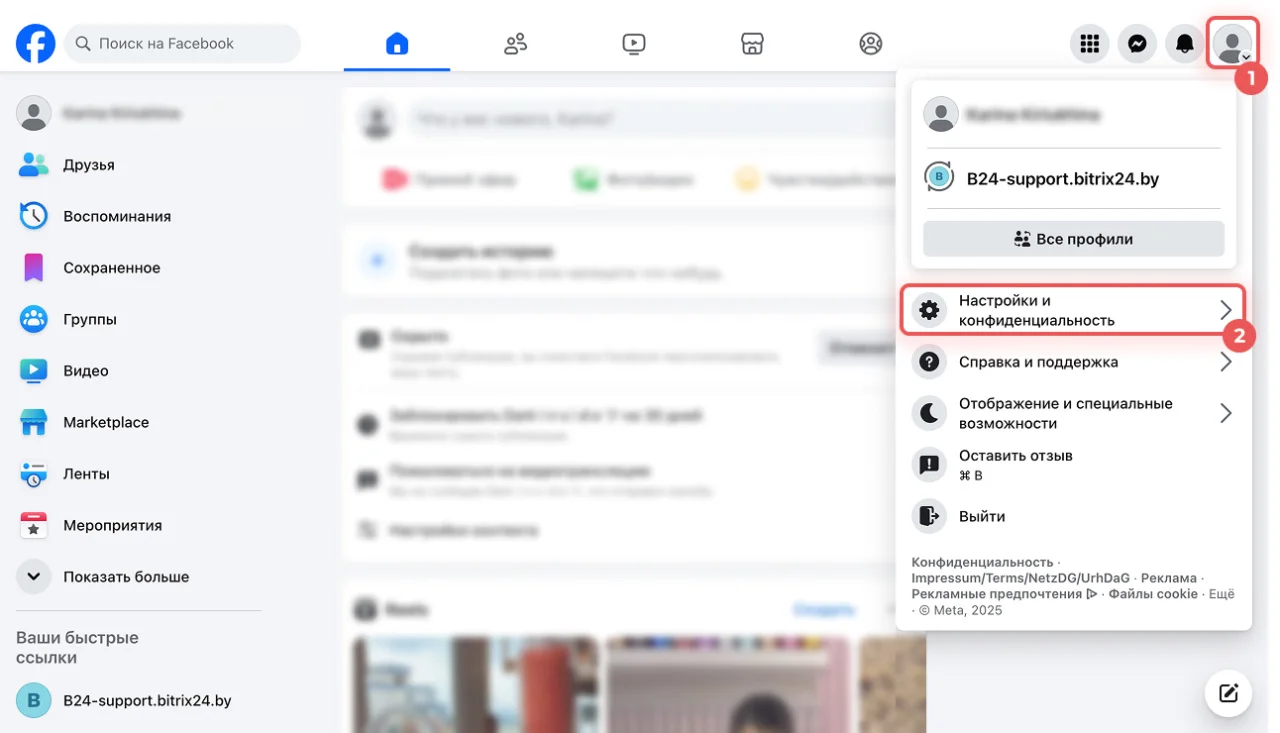Switch to the Video tab in top navigation
Image resolution: width=1280 pixels, height=733 pixels.
[x=633, y=44]
